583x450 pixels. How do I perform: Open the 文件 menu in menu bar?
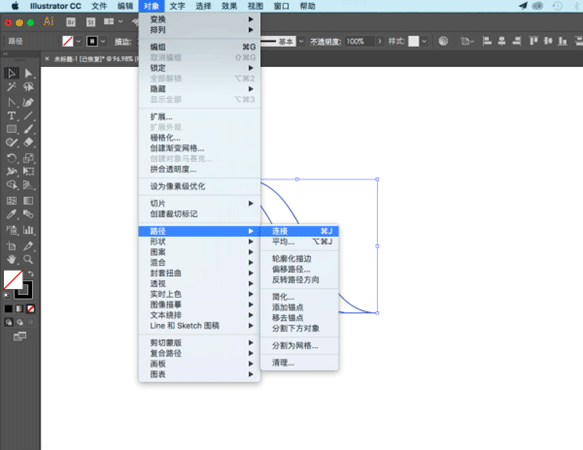[x=99, y=6]
